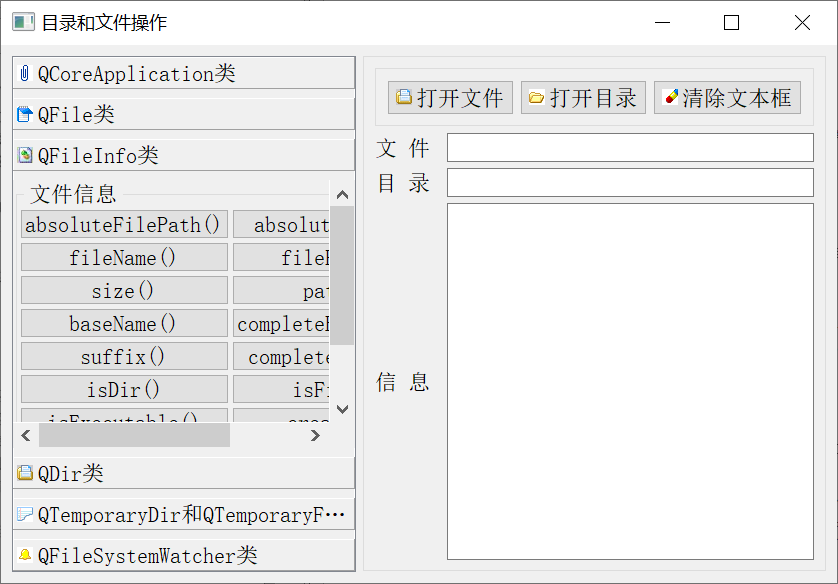Click the isDir() button

click(x=124, y=389)
